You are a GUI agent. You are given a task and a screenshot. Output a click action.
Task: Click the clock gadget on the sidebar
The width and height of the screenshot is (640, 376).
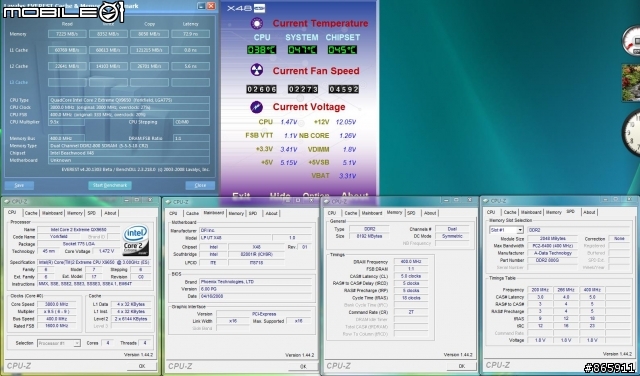pyautogui.click(x=631, y=133)
